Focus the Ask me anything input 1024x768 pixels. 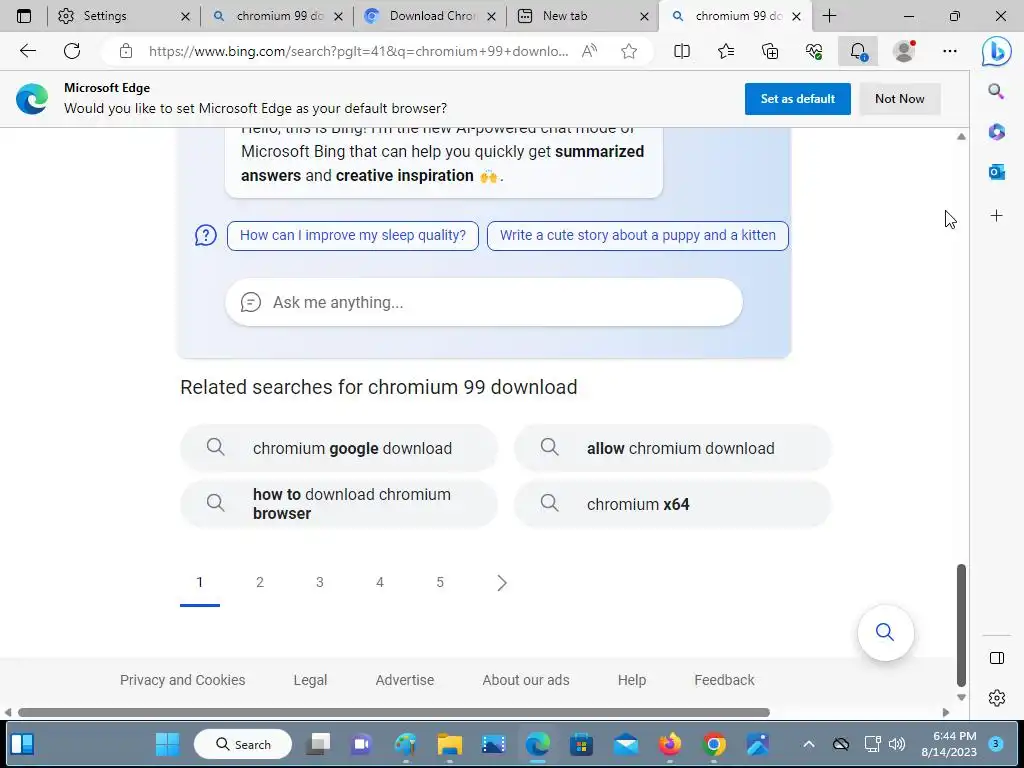(x=484, y=302)
